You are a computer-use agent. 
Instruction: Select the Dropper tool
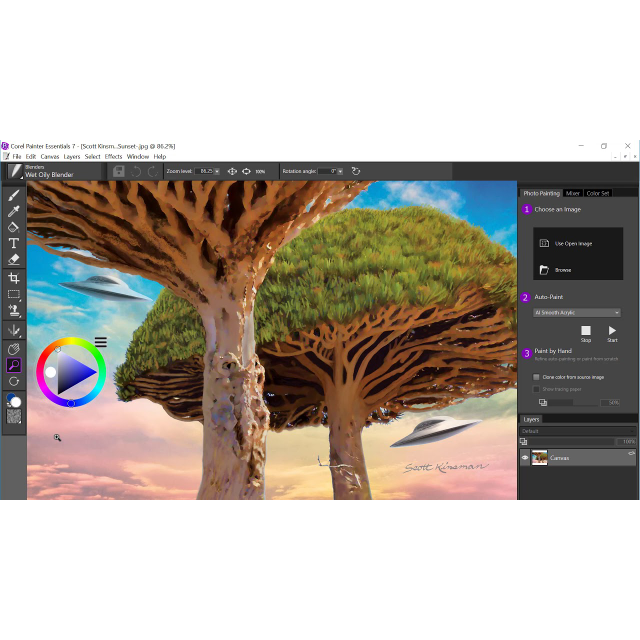[13, 211]
